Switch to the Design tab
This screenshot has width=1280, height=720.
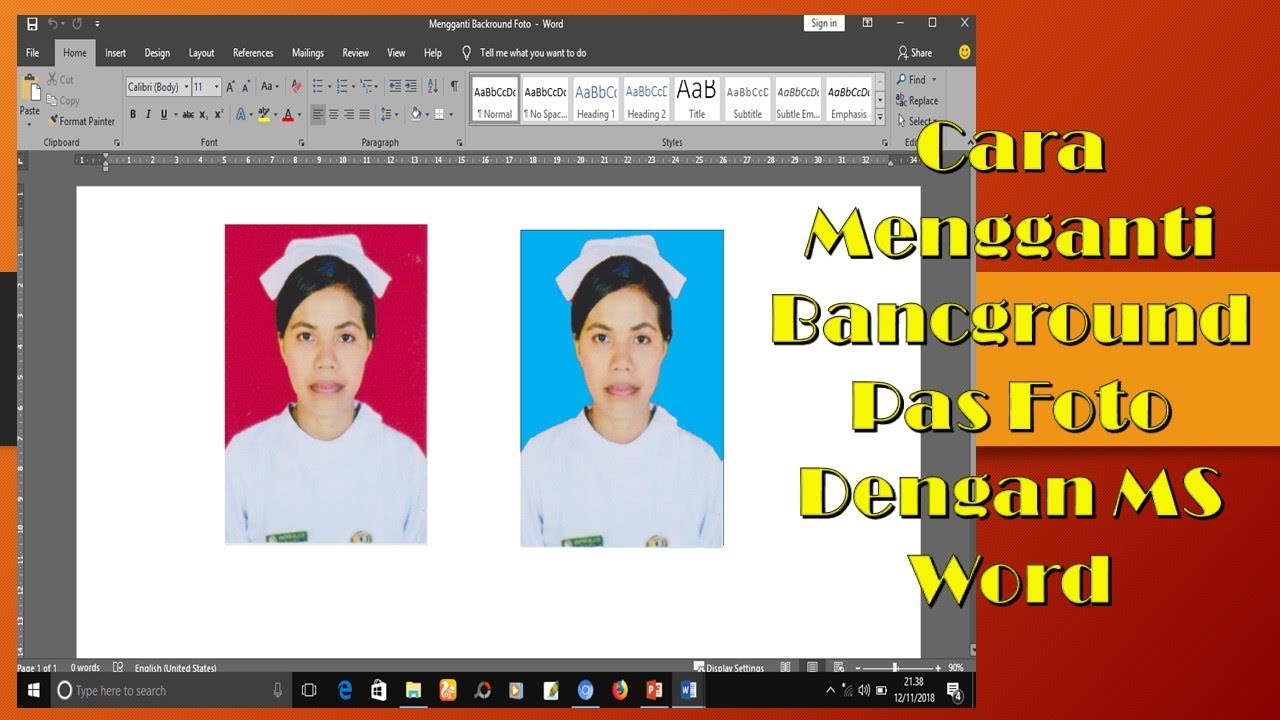[x=157, y=53]
